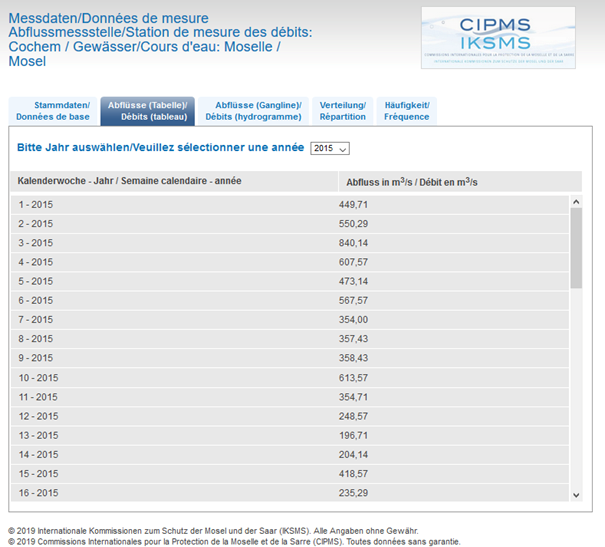The image size is (605, 547).
Task: Click the Kalenderwoche - Jahr column header
Action: click(130, 181)
